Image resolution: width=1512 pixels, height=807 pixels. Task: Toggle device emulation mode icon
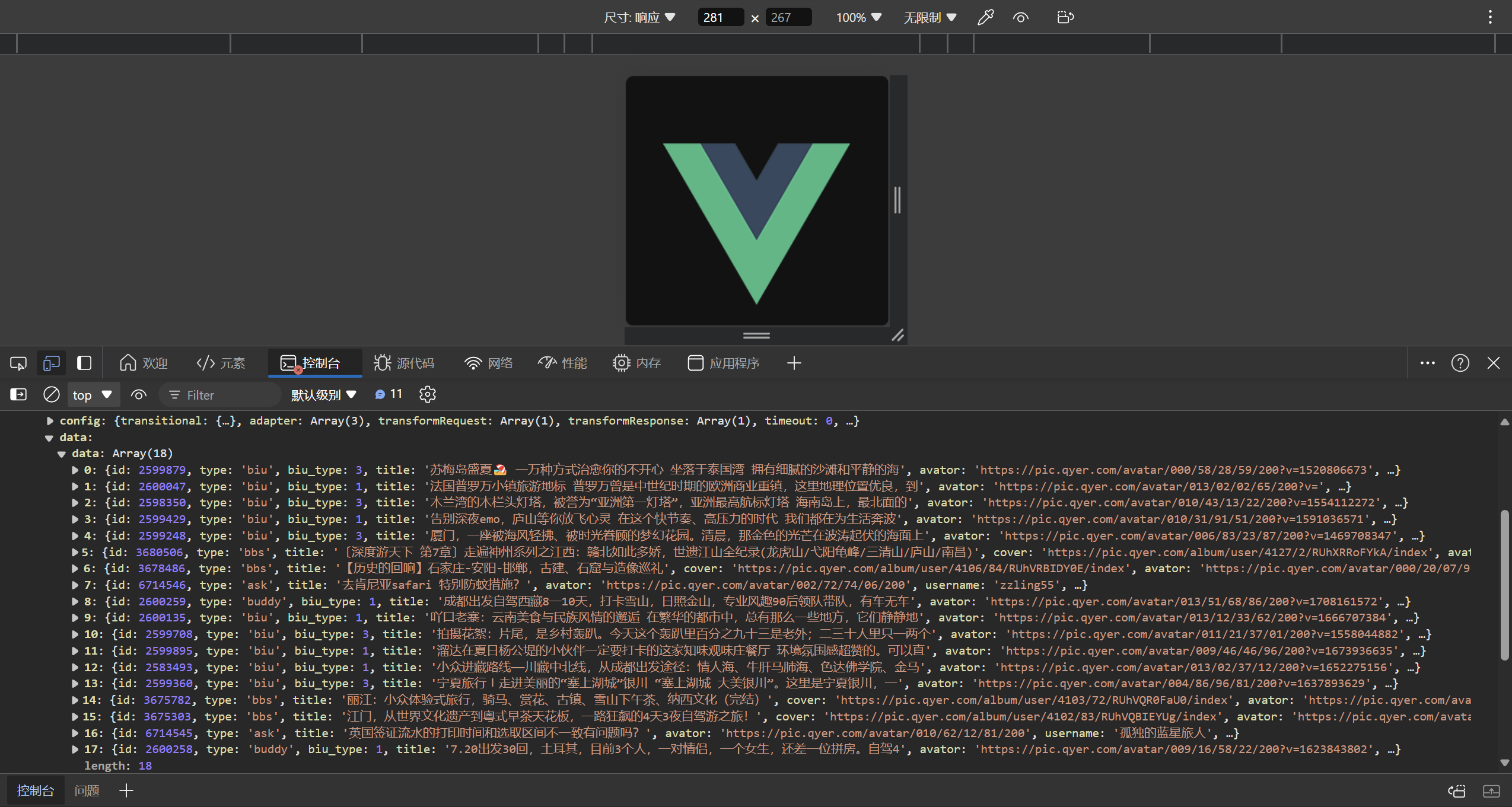[51, 363]
